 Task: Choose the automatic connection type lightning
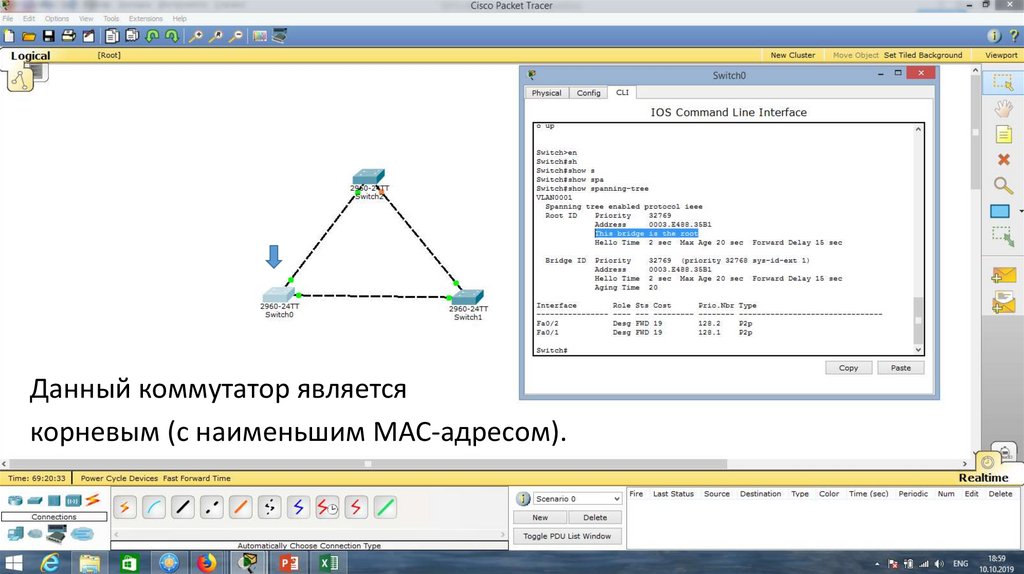pos(125,507)
